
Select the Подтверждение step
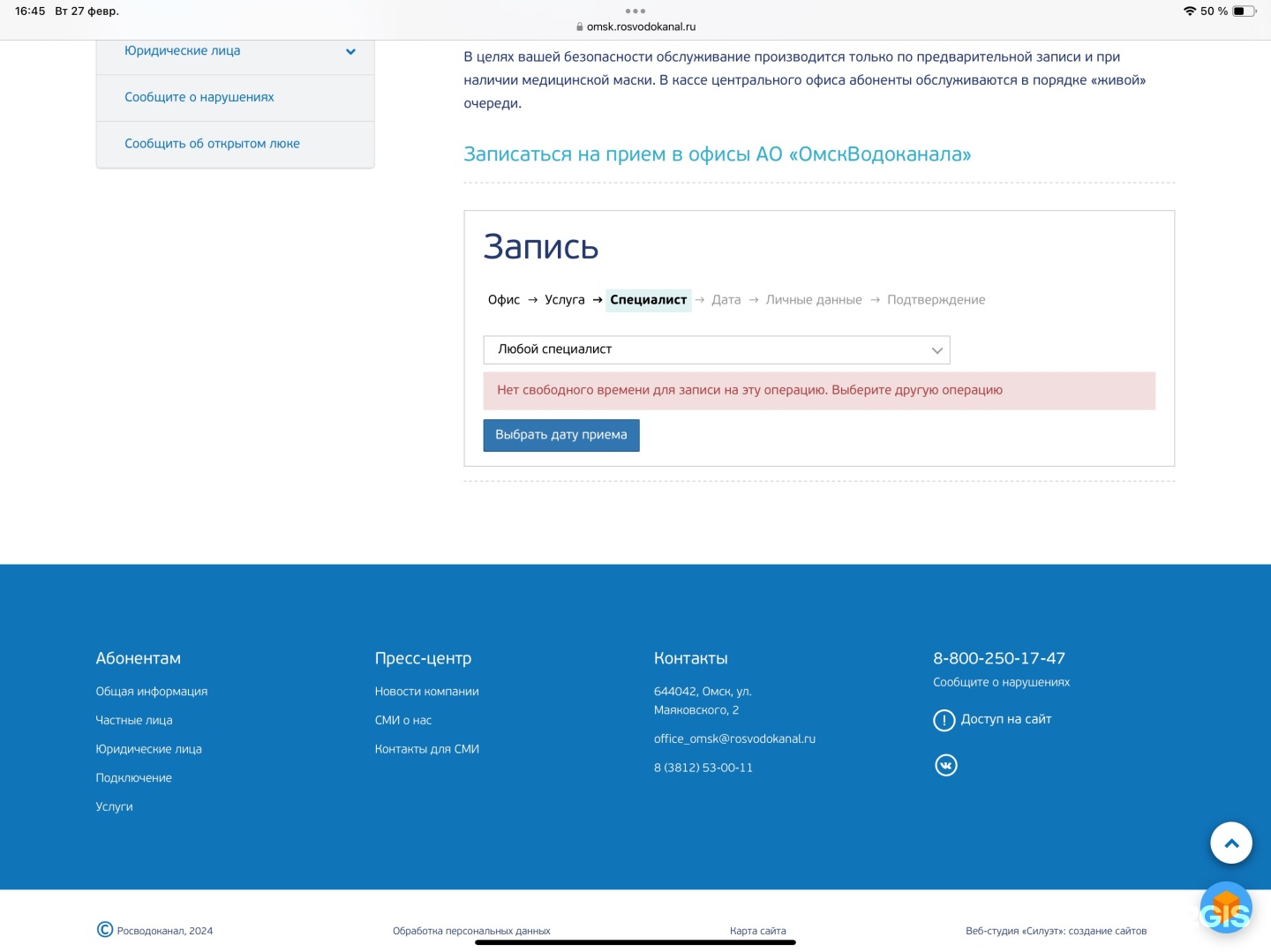click(936, 300)
